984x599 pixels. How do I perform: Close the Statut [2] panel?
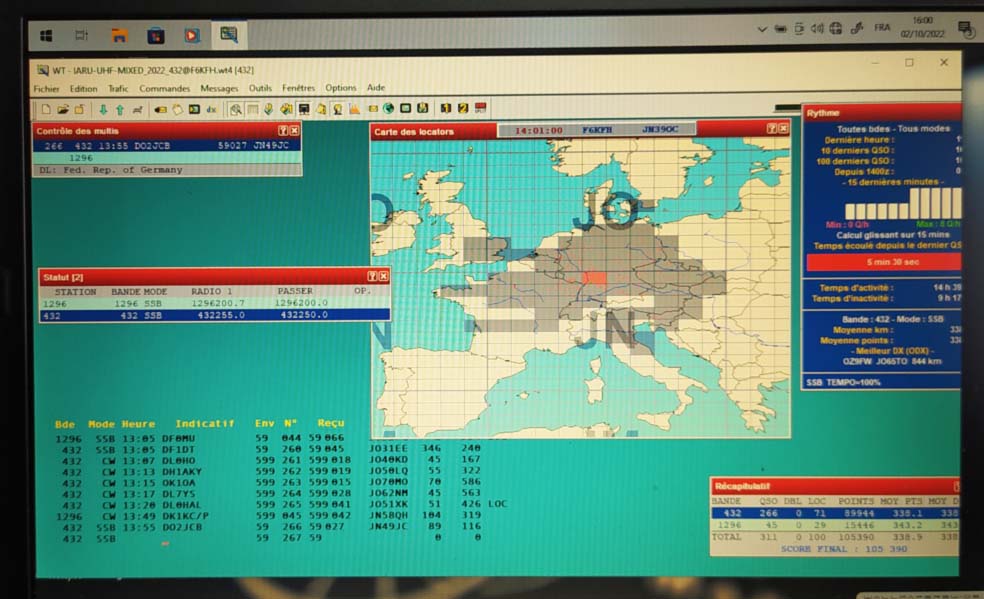[384, 276]
